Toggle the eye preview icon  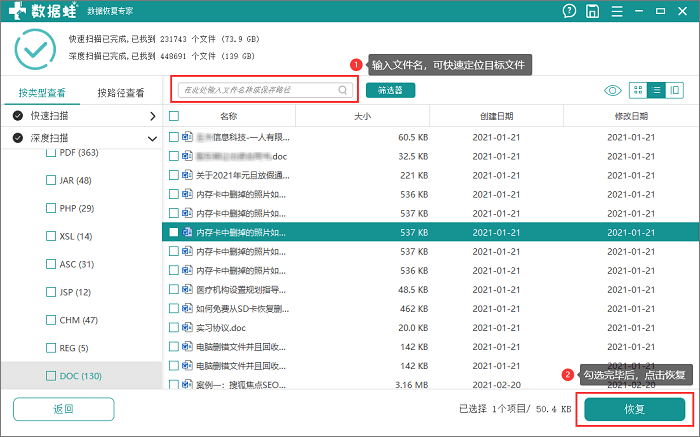click(x=612, y=91)
